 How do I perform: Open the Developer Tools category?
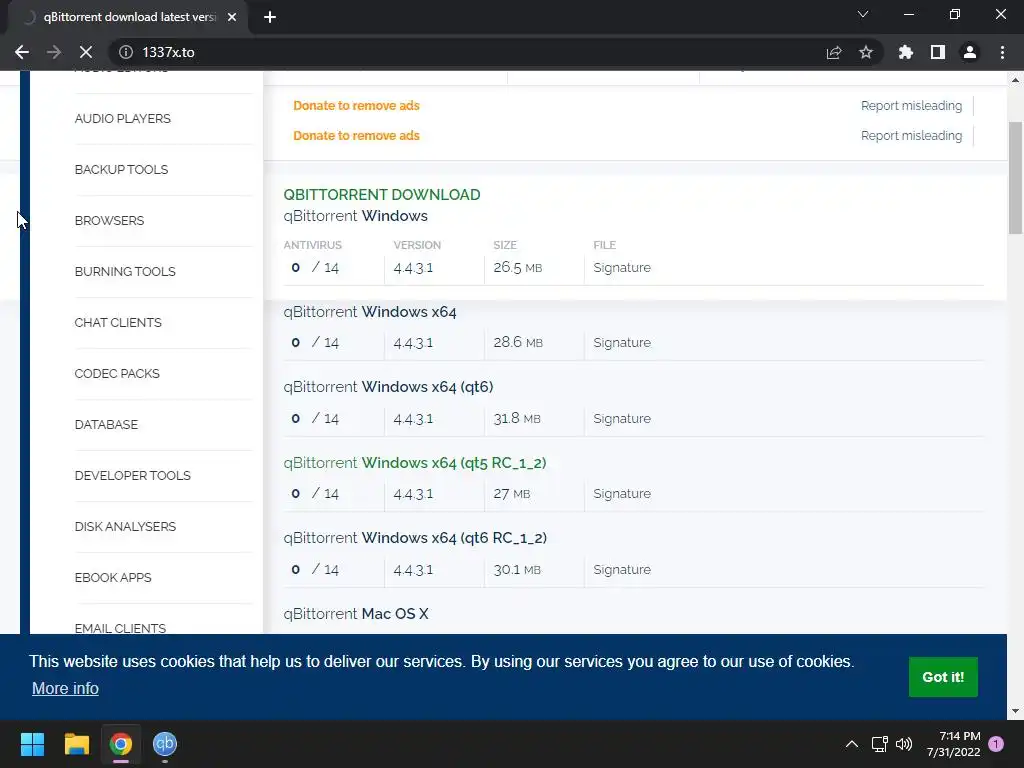(133, 475)
